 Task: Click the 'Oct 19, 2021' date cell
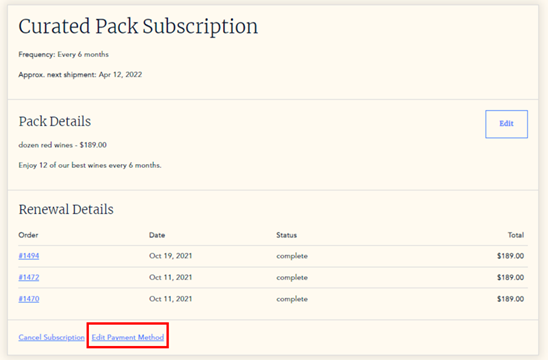[x=171, y=256]
